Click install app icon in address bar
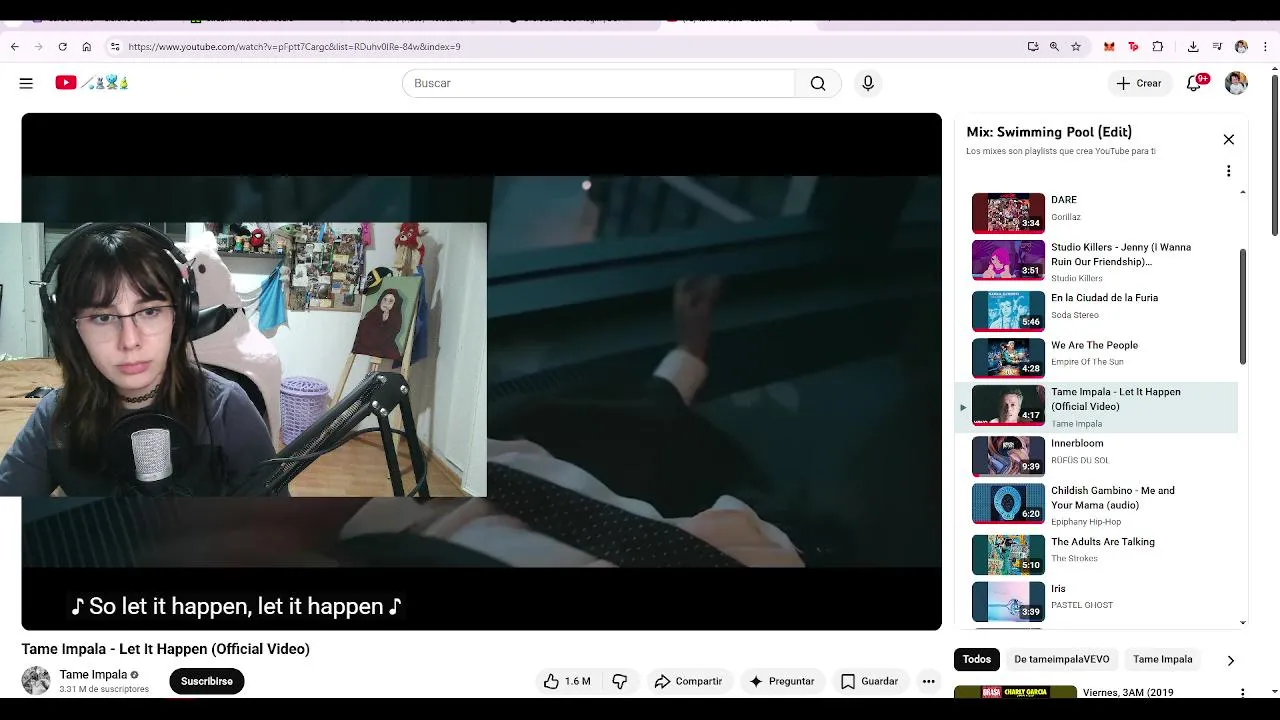1280x720 pixels. (1033, 46)
